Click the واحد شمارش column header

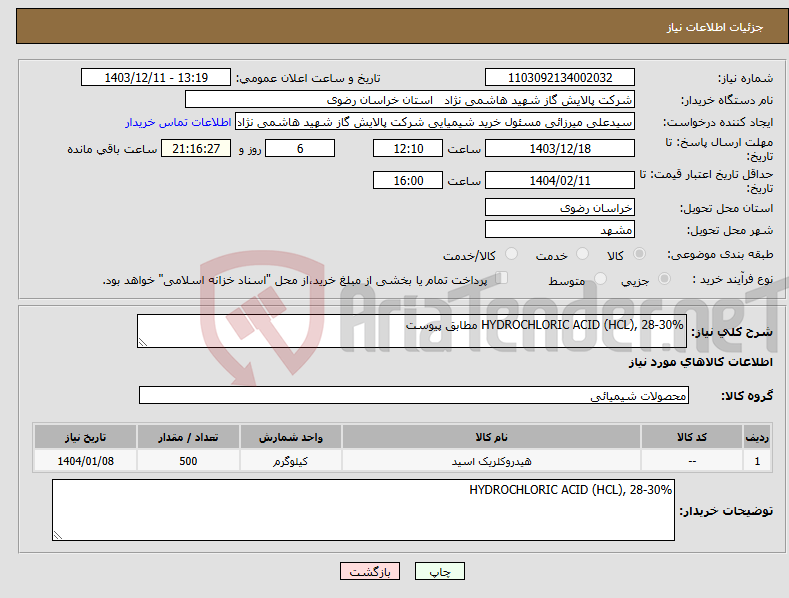pyautogui.click(x=291, y=437)
